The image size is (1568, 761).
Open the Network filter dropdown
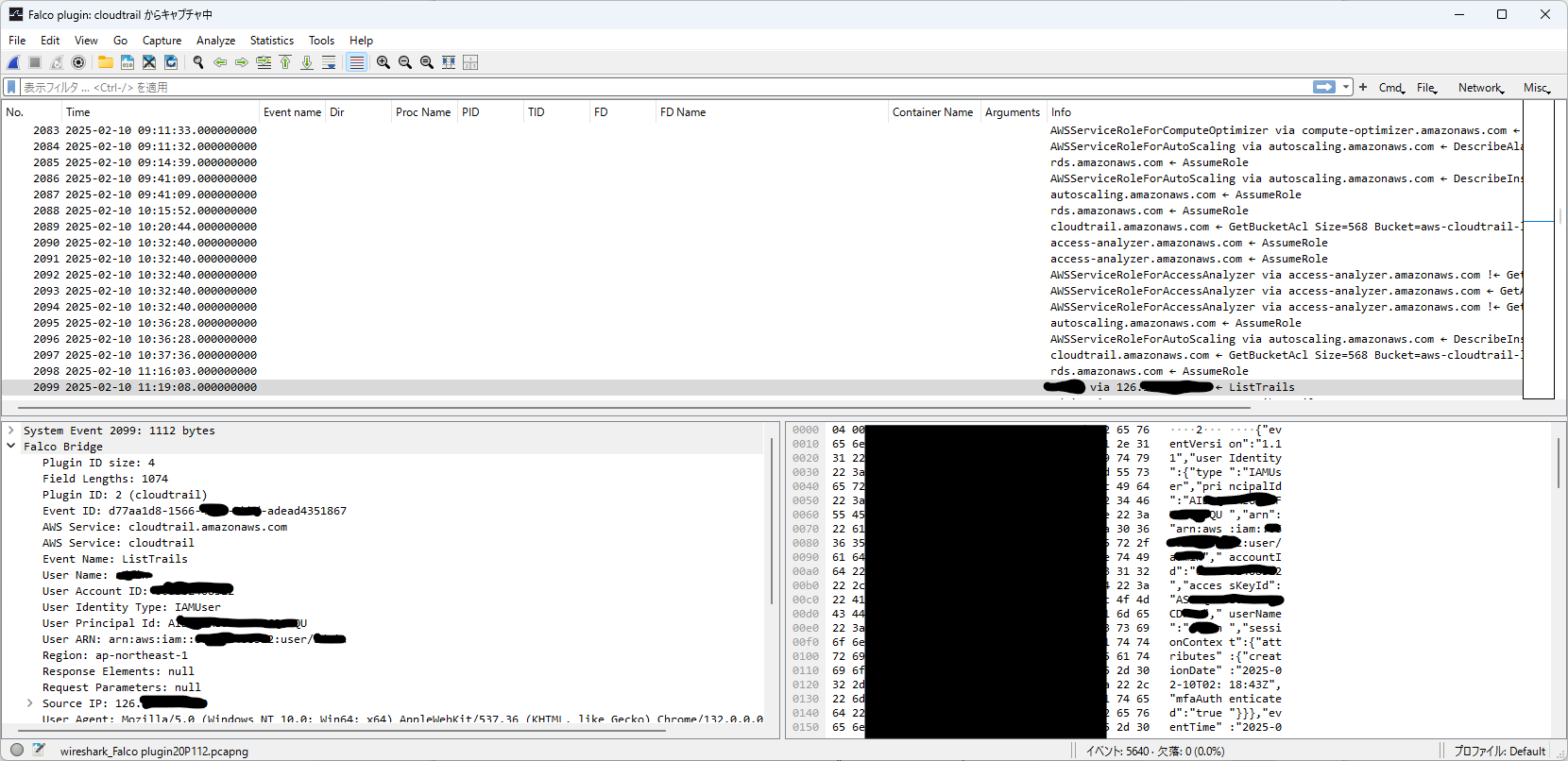tap(1480, 88)
